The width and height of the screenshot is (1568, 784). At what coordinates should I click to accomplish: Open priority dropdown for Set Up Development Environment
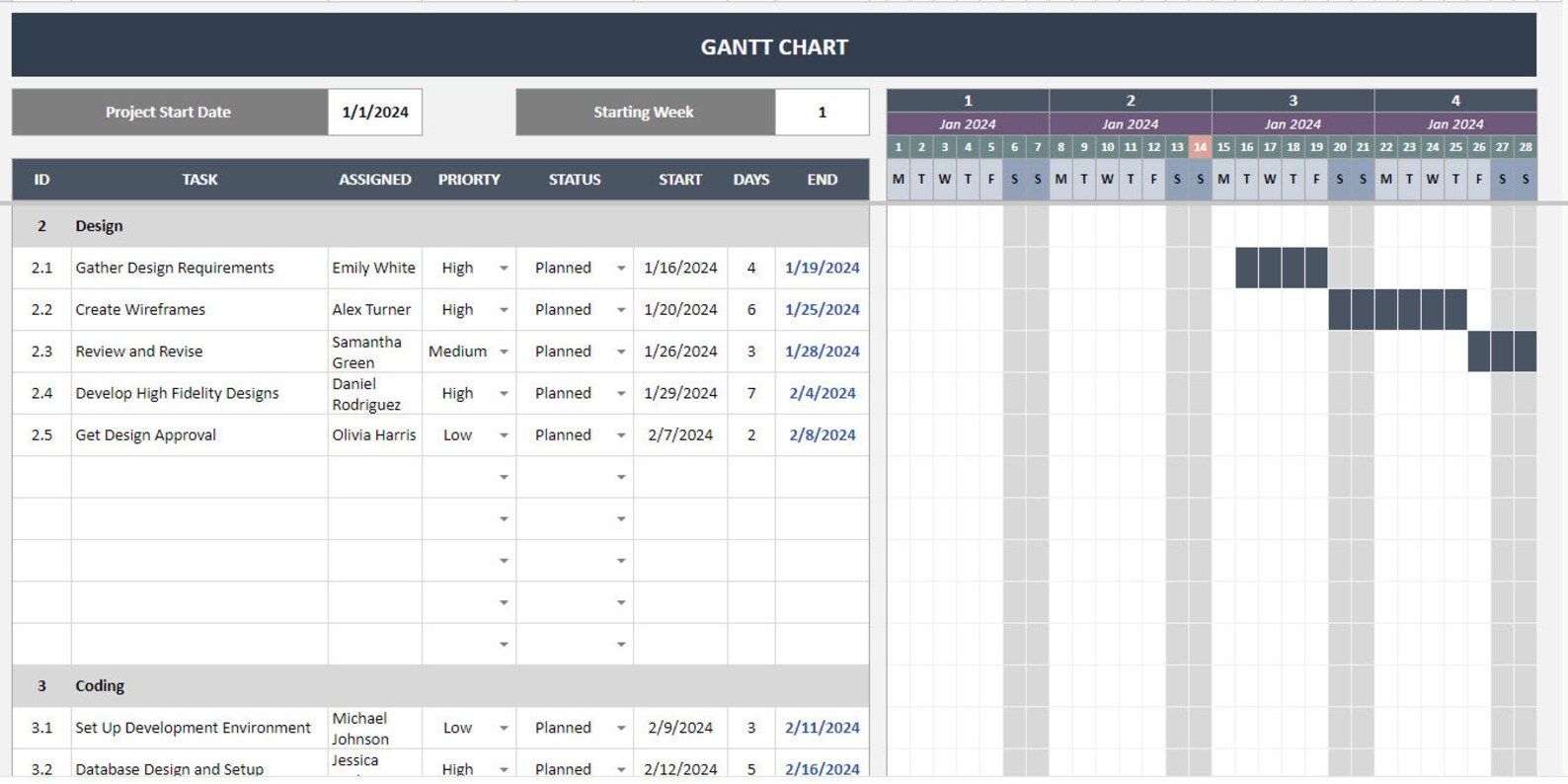pos(504,728)
